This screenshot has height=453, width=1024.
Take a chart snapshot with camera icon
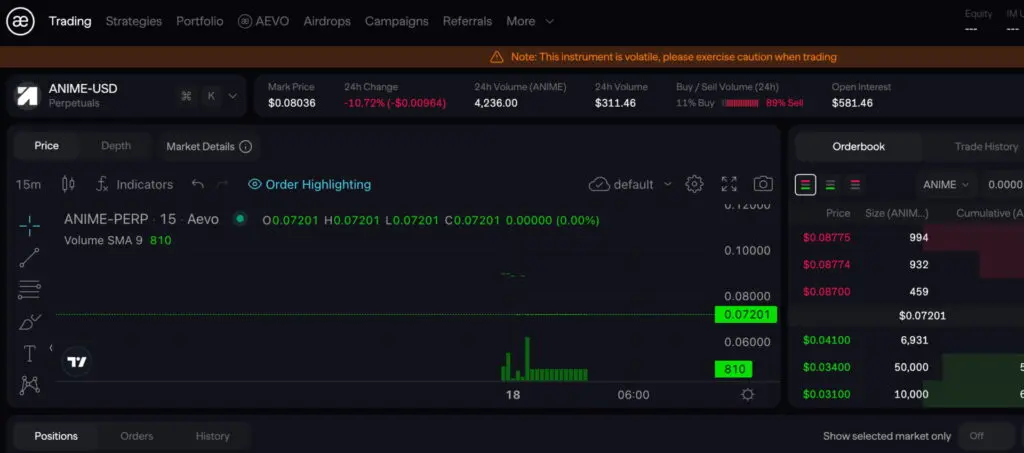click(x=763, y=184)
